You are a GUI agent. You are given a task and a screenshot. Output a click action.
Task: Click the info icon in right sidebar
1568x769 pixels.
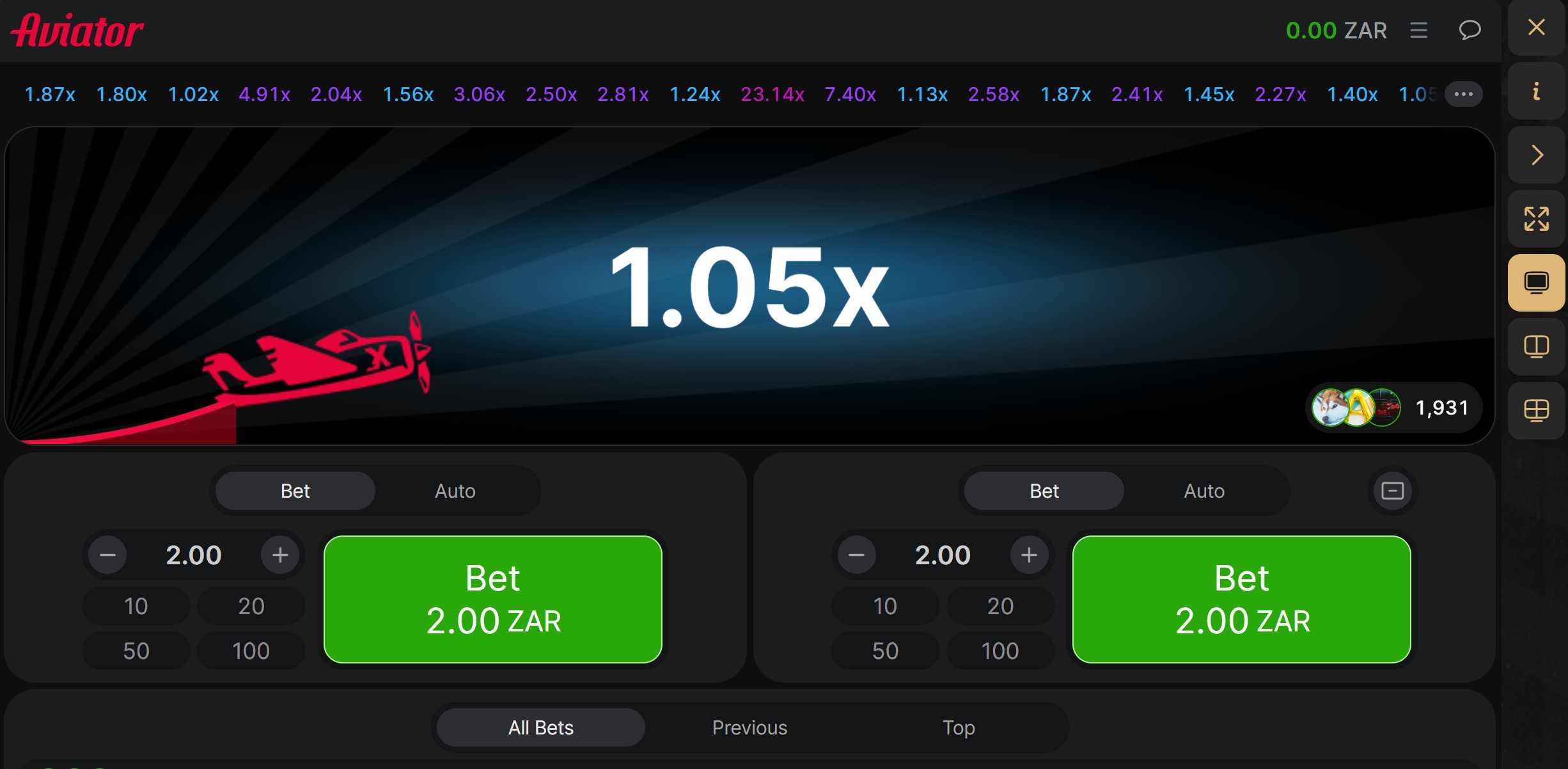pyautogui.click(x=1536, y=91)
